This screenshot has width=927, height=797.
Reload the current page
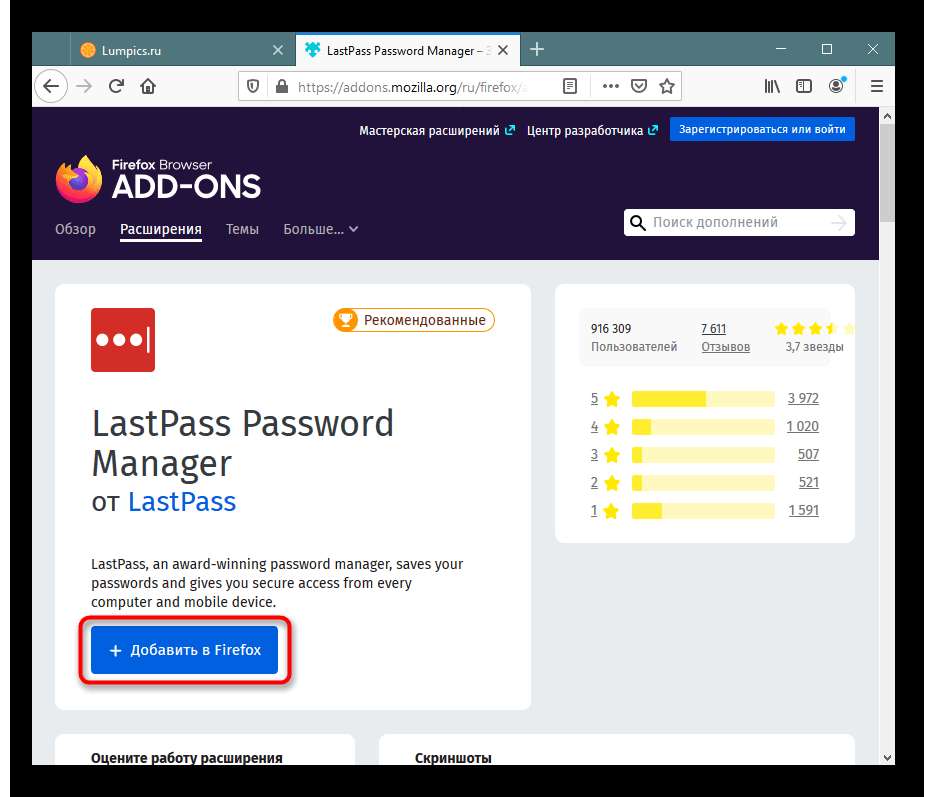116,87
